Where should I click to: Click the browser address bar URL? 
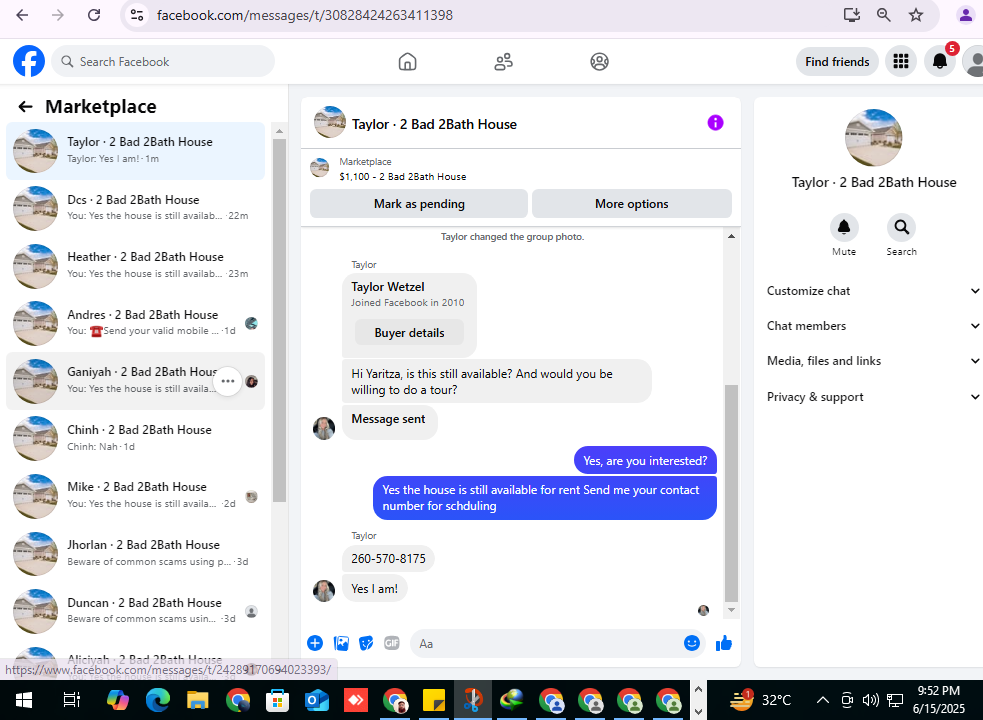click(305, 15)
